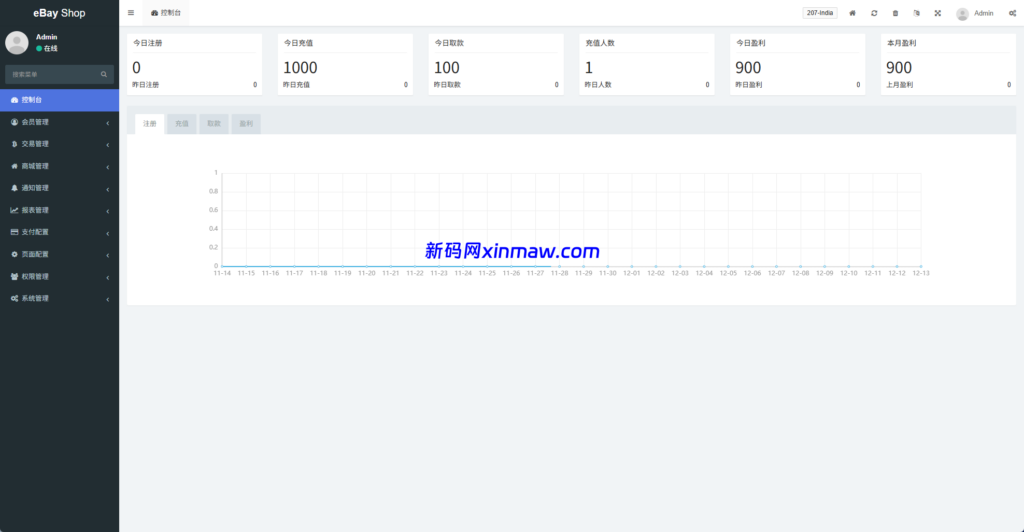Click the 今日盈利 value 900

click(748, 68)
